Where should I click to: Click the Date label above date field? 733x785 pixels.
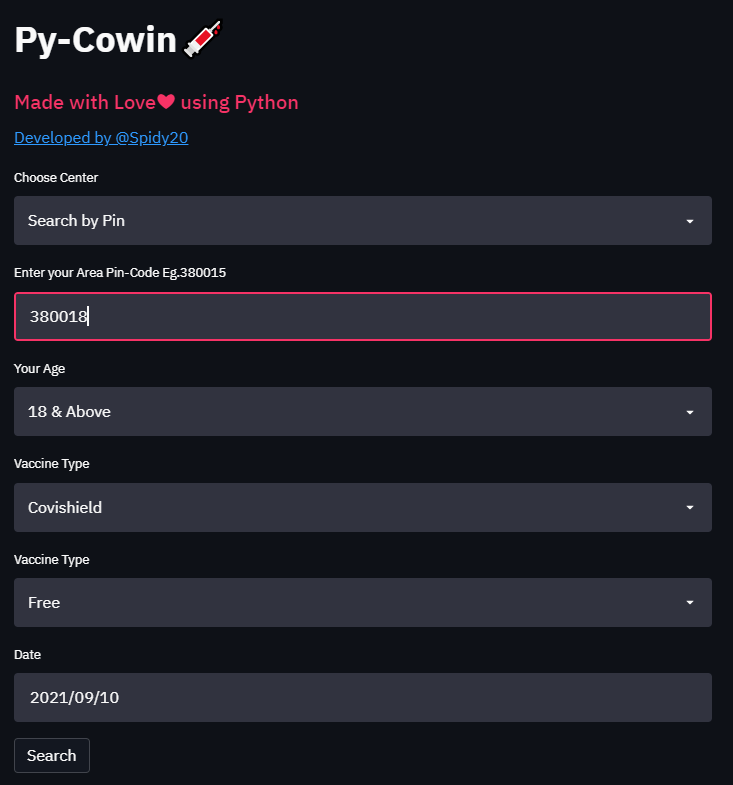28,655
